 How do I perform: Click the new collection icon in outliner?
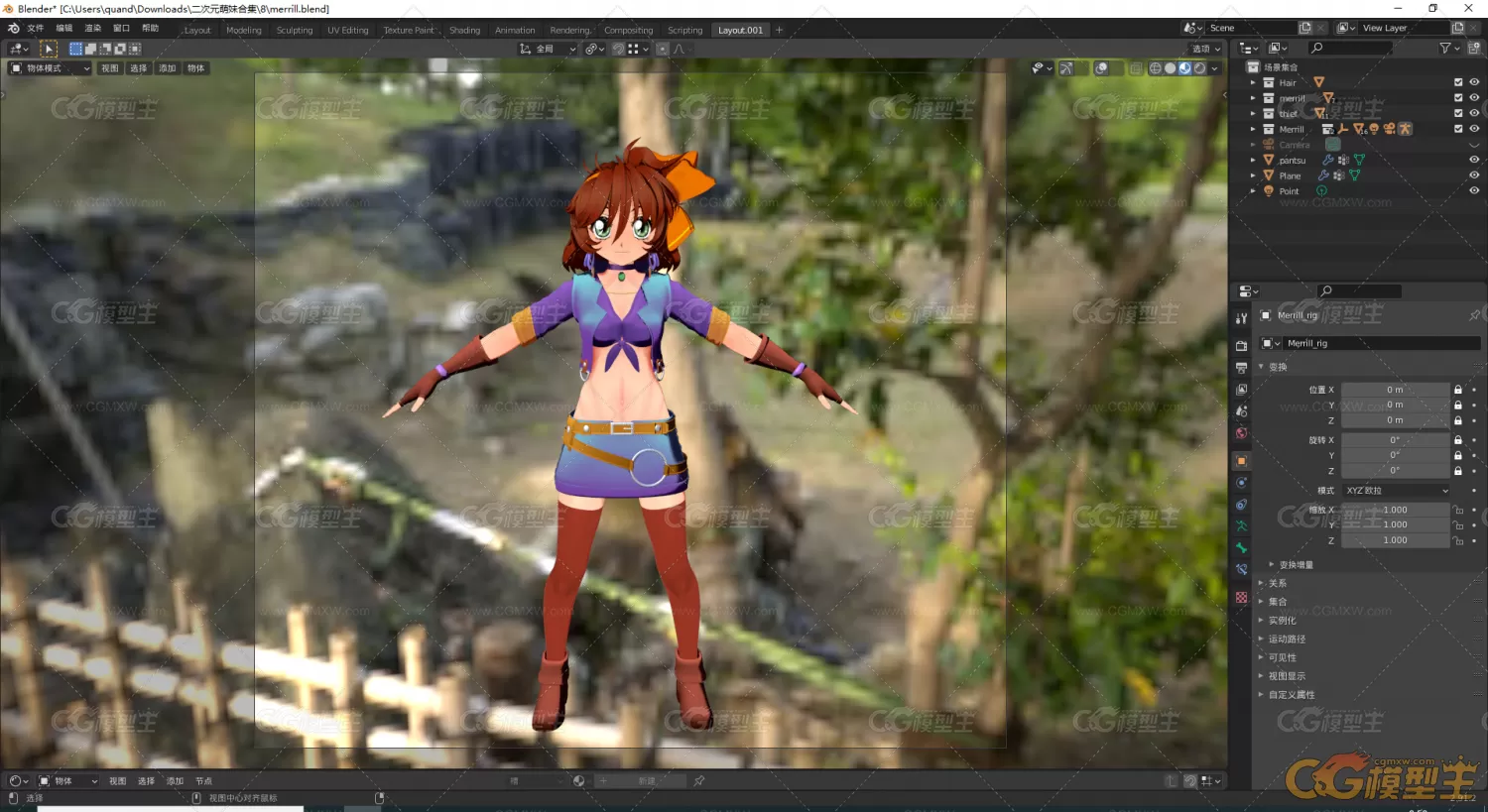tap(1473, 48)
